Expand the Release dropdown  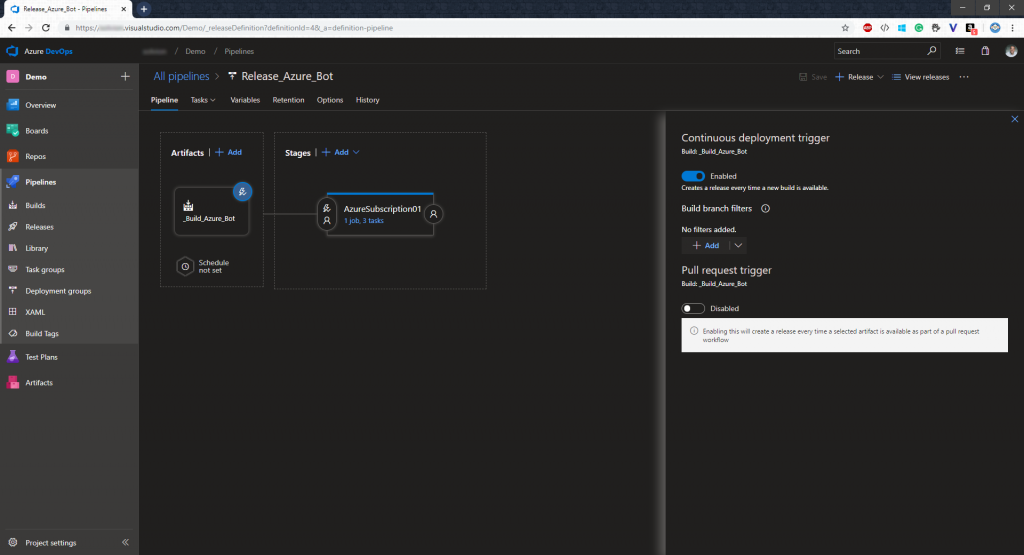coord(880,77)
